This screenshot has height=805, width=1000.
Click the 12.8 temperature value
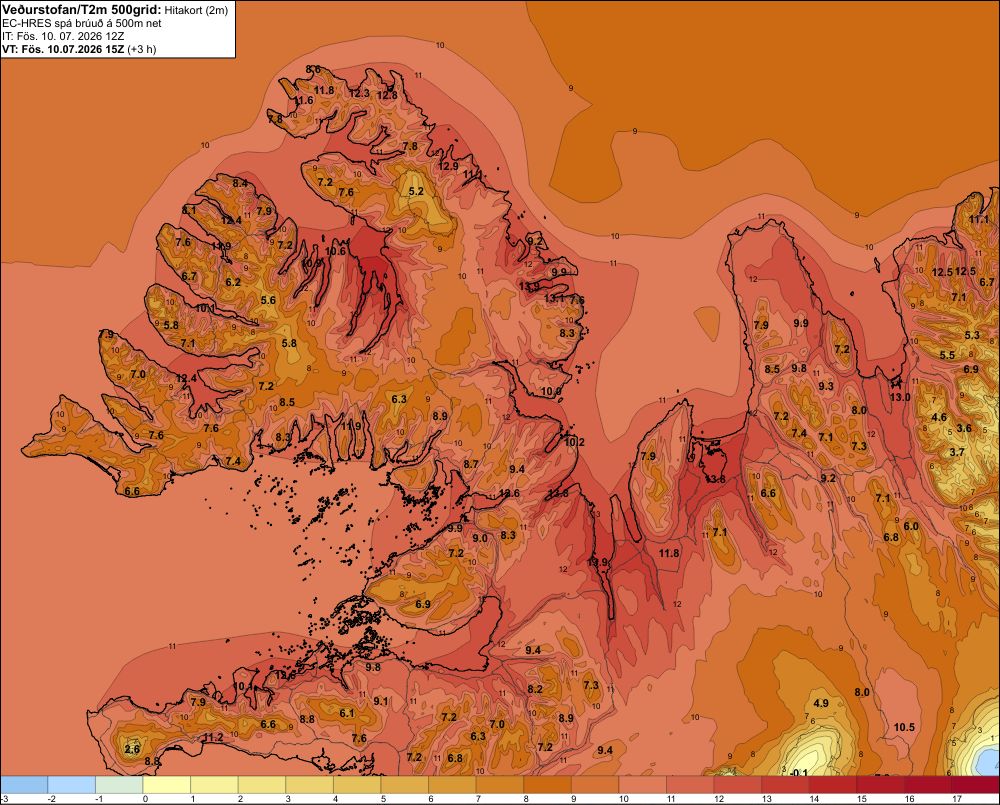387,95
